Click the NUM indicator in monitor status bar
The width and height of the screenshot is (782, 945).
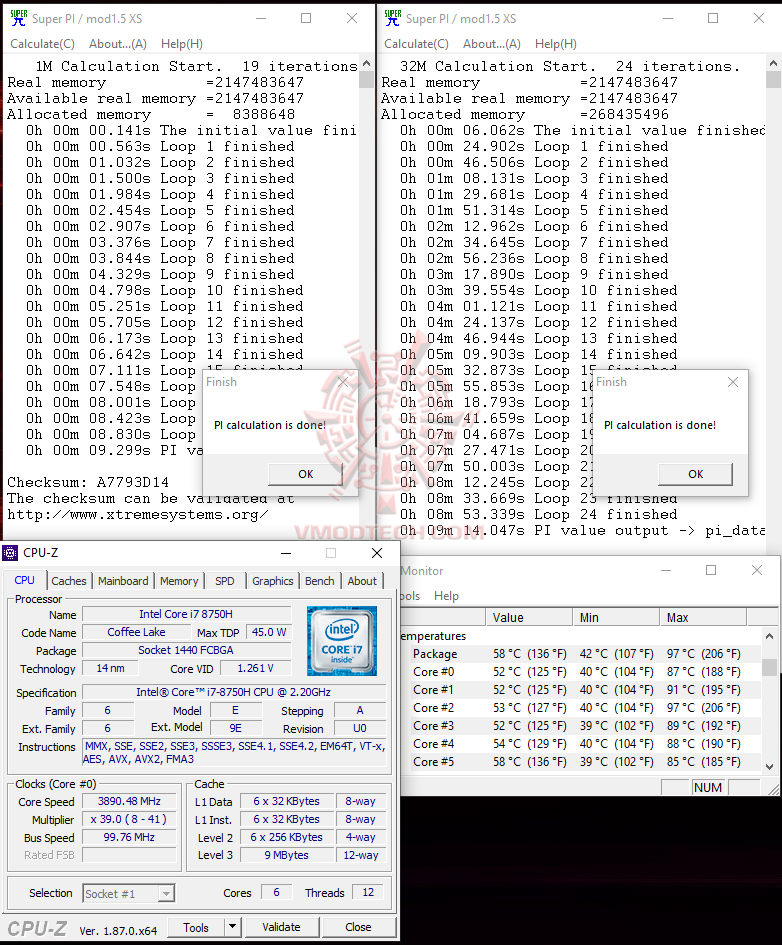(707, 788)
